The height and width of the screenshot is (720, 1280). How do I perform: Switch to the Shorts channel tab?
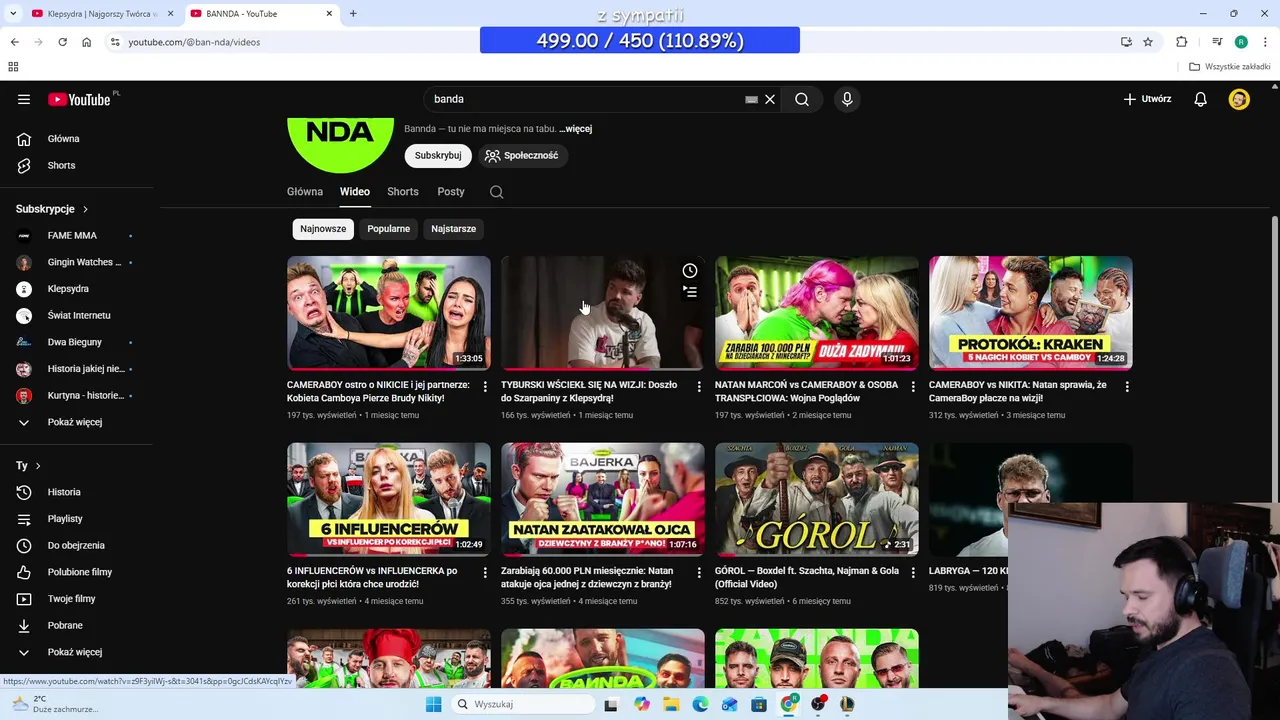pyautogui.click(x=403, y=192)
